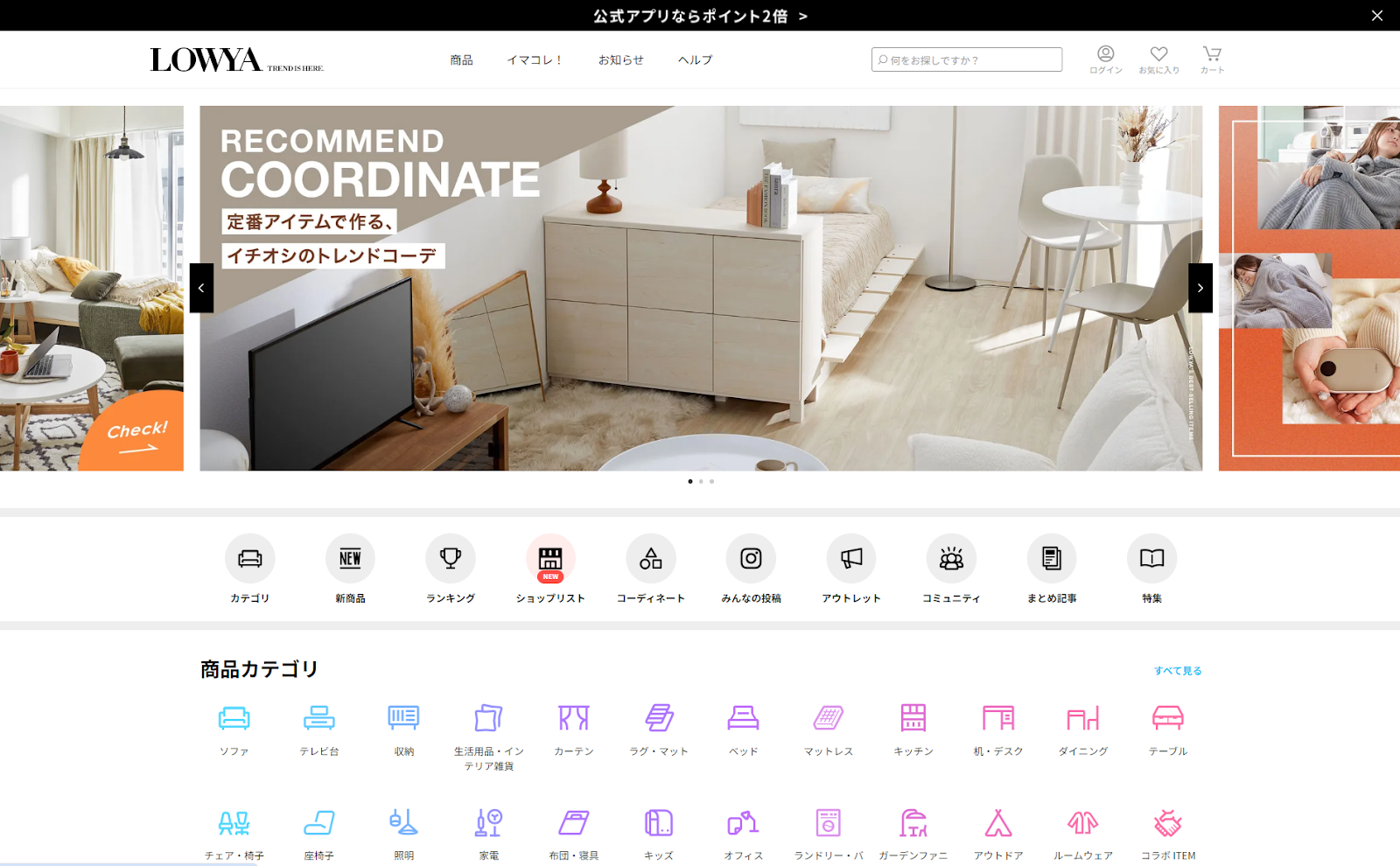The image size is (1400, 866).
Task: Select the 収納 storage category icon
Action: pyautogui.click(x=403, y=718)
